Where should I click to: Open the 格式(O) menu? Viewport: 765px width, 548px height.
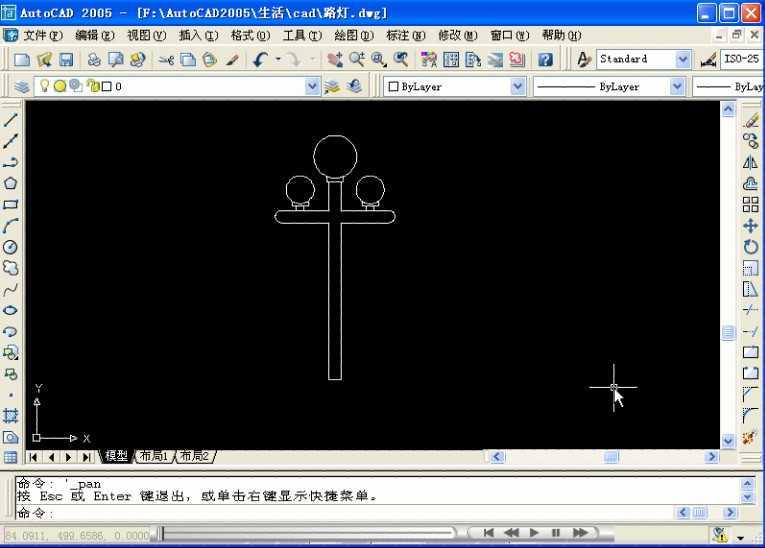[x=250, y=36]
